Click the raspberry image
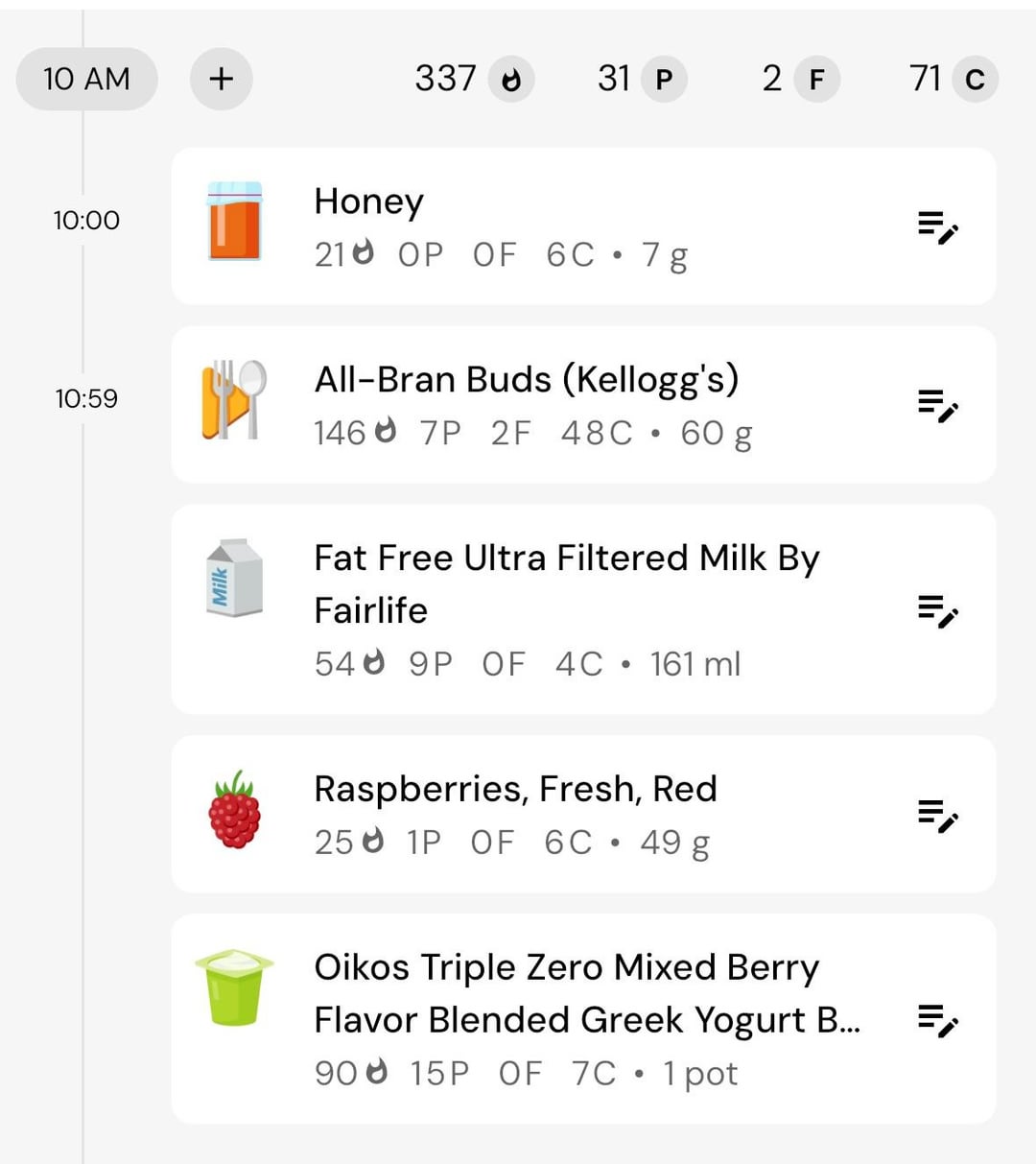1036x1164 pixels. tap(234, 810)
